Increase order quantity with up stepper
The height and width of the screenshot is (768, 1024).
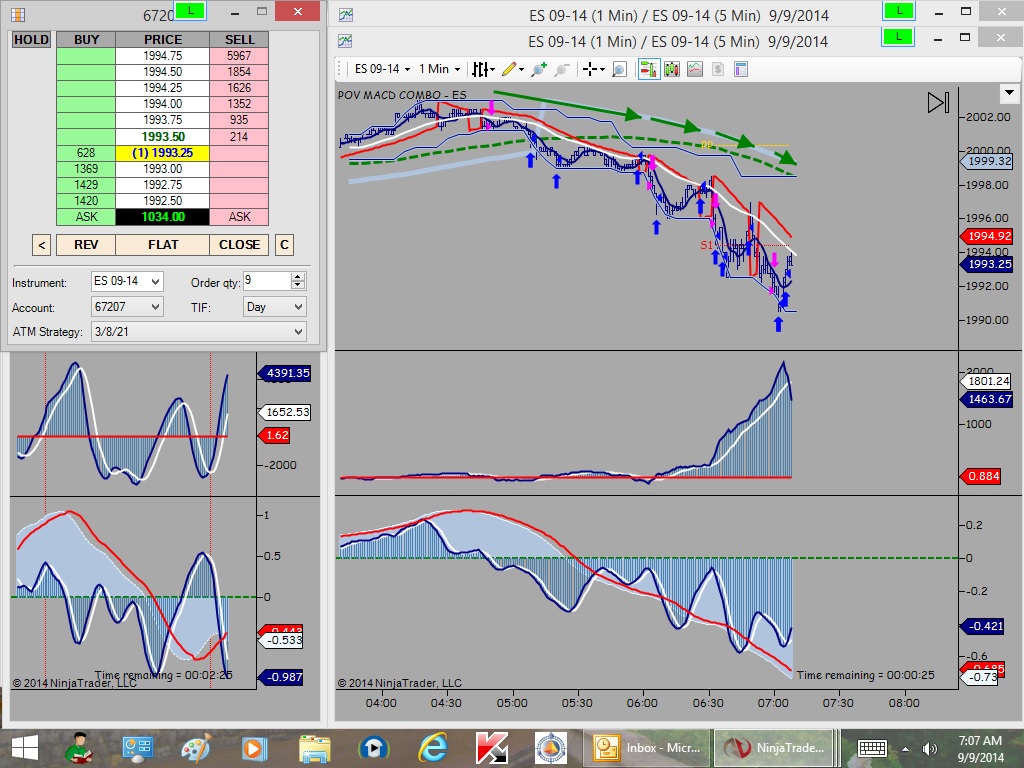click(298, 277)
